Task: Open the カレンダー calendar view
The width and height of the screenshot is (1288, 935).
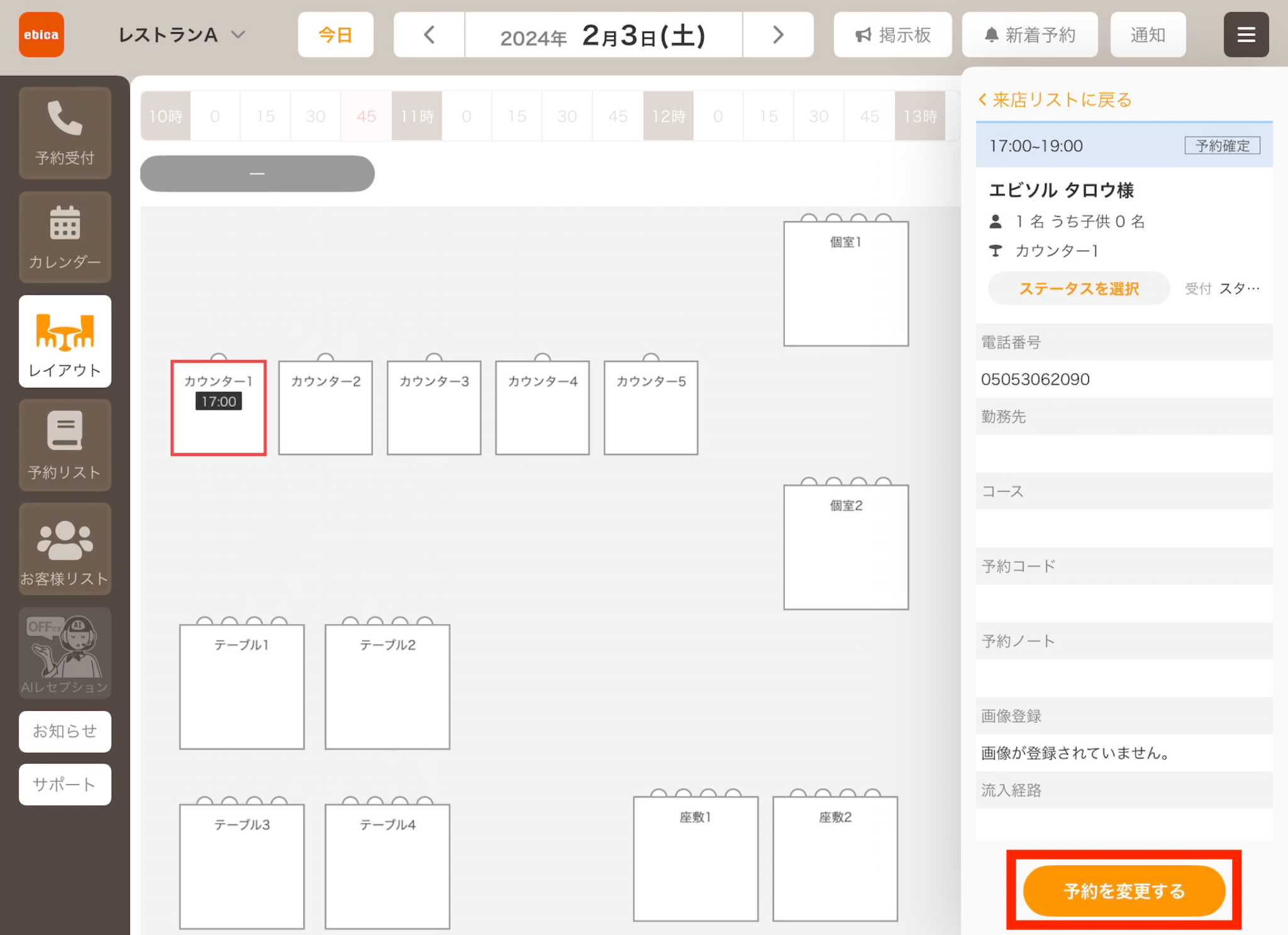Action: click(65, 237)
